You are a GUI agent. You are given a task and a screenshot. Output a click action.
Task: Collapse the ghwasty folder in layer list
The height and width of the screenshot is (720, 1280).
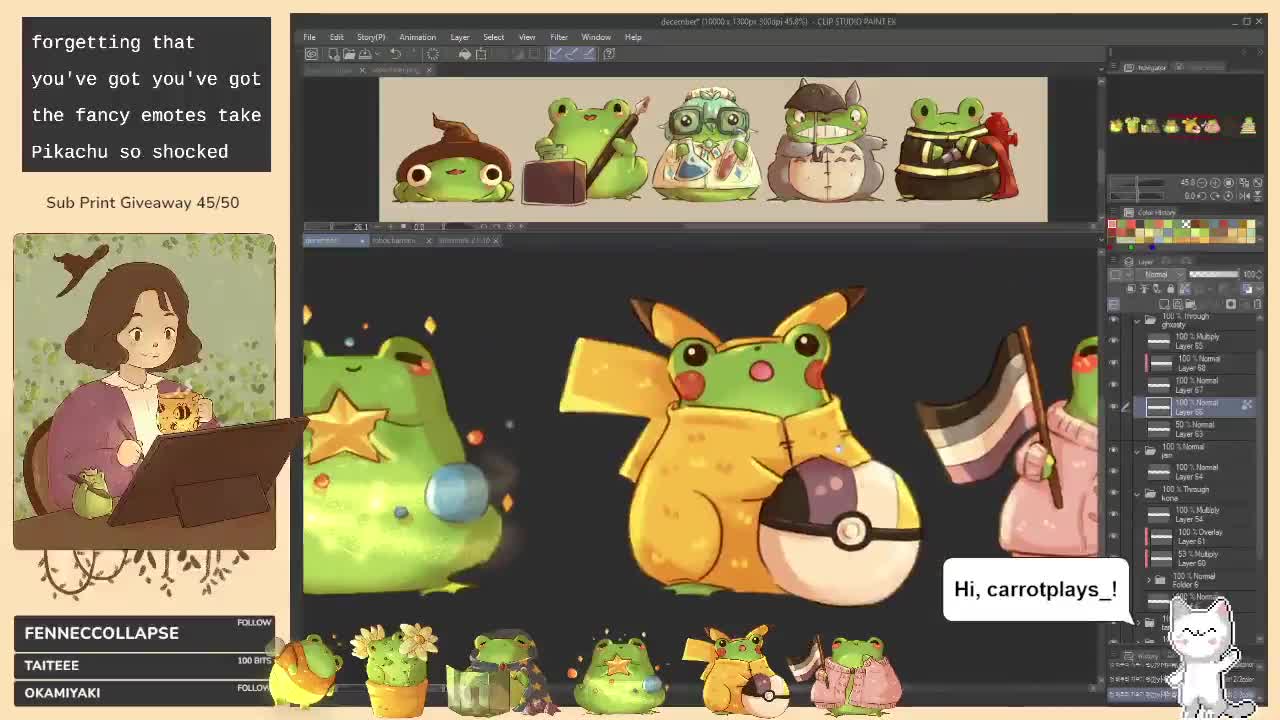click(1137, 320)
